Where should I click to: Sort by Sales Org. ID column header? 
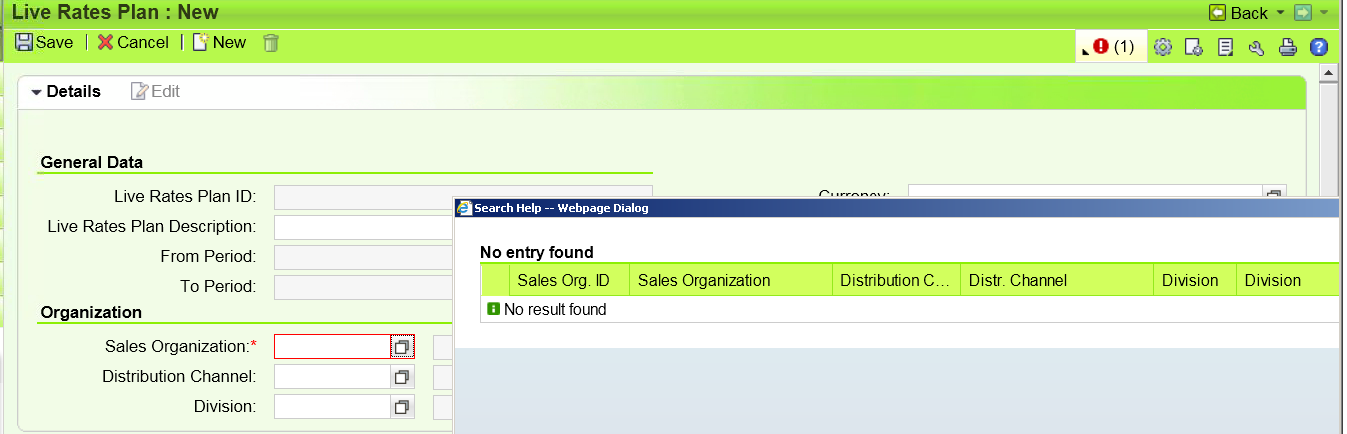coord(569,280)
